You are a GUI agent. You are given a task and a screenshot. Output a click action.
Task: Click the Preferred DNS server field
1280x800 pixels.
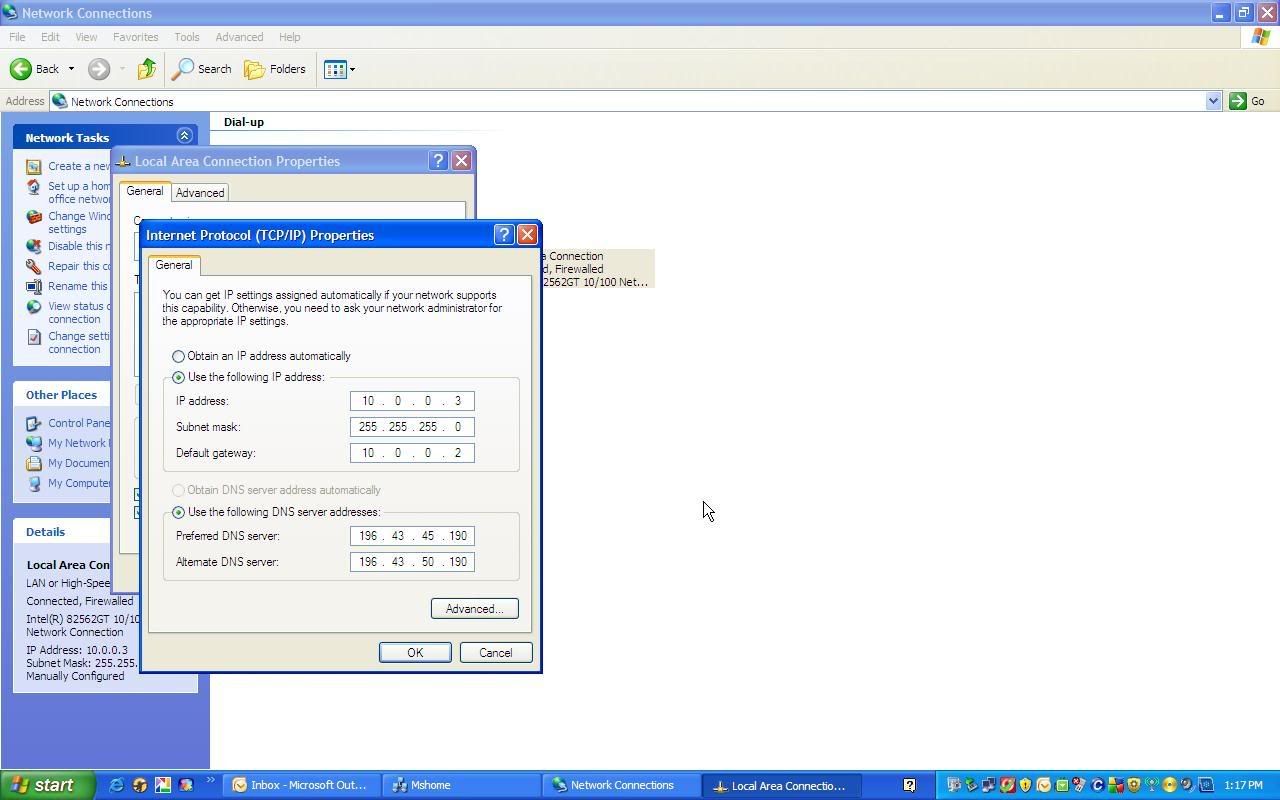pyautogui.click(x=412, y=536)
